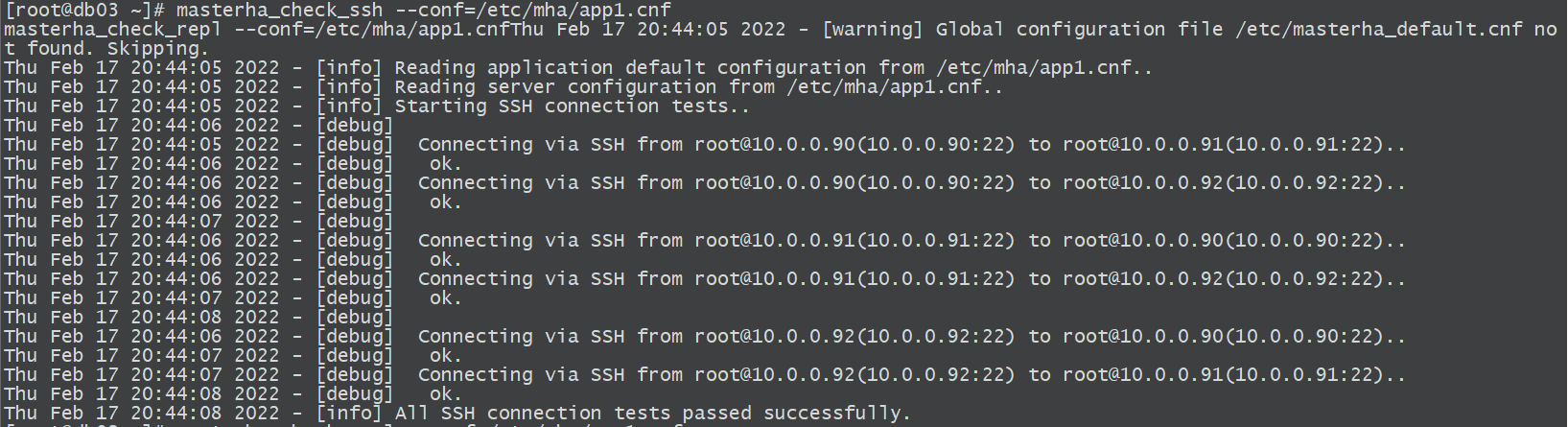
Task: Click "All SSH connection tests passed successfully" line
Action: [456, 413]
